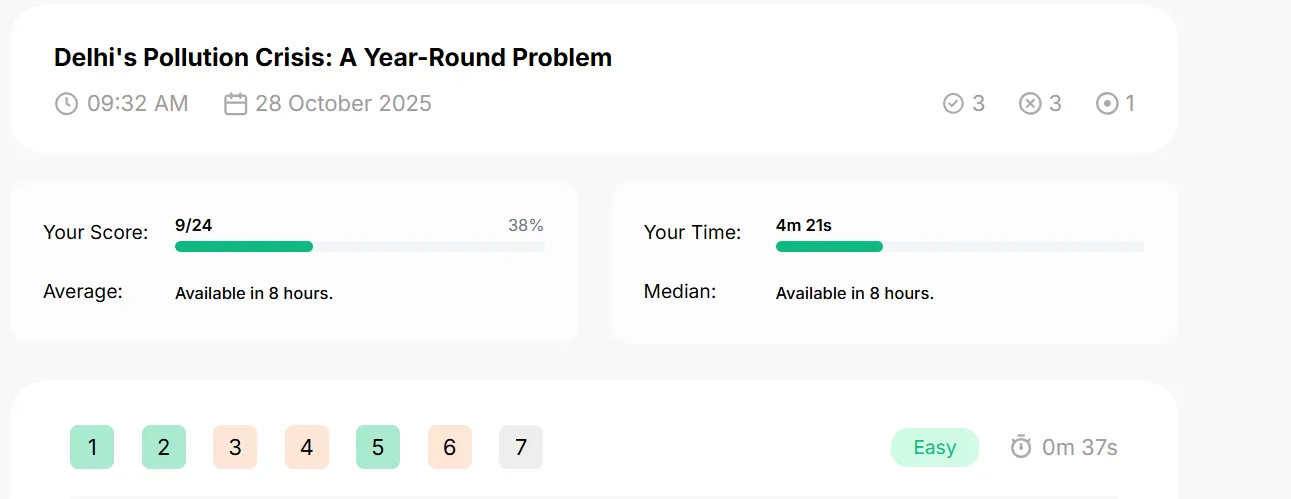Viewport: 1291px width, 499px height.
Task: Click the 0m 37s question time
Action: (x=1080, y=447)
